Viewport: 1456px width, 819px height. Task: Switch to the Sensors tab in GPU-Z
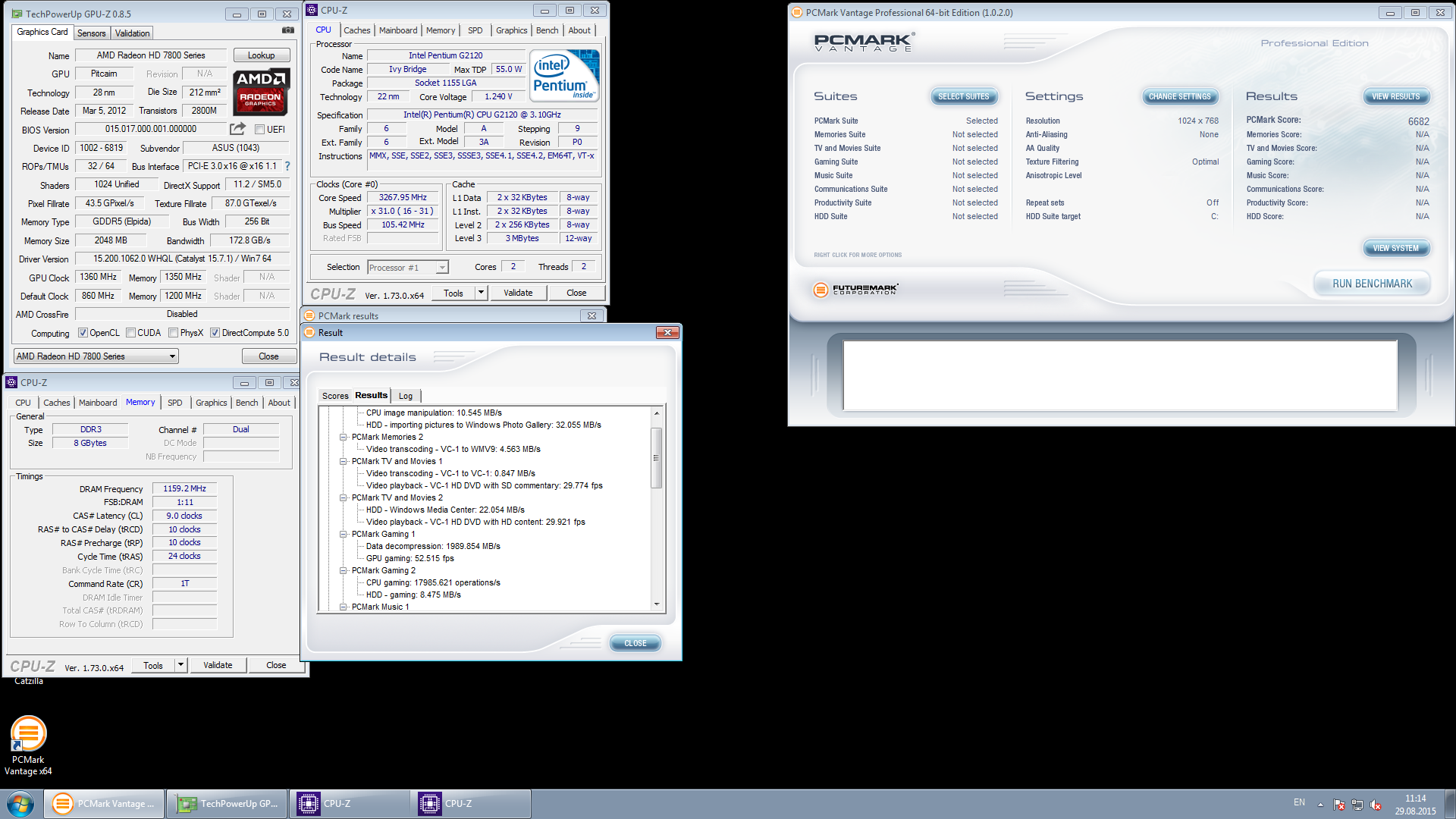(92, 33)
